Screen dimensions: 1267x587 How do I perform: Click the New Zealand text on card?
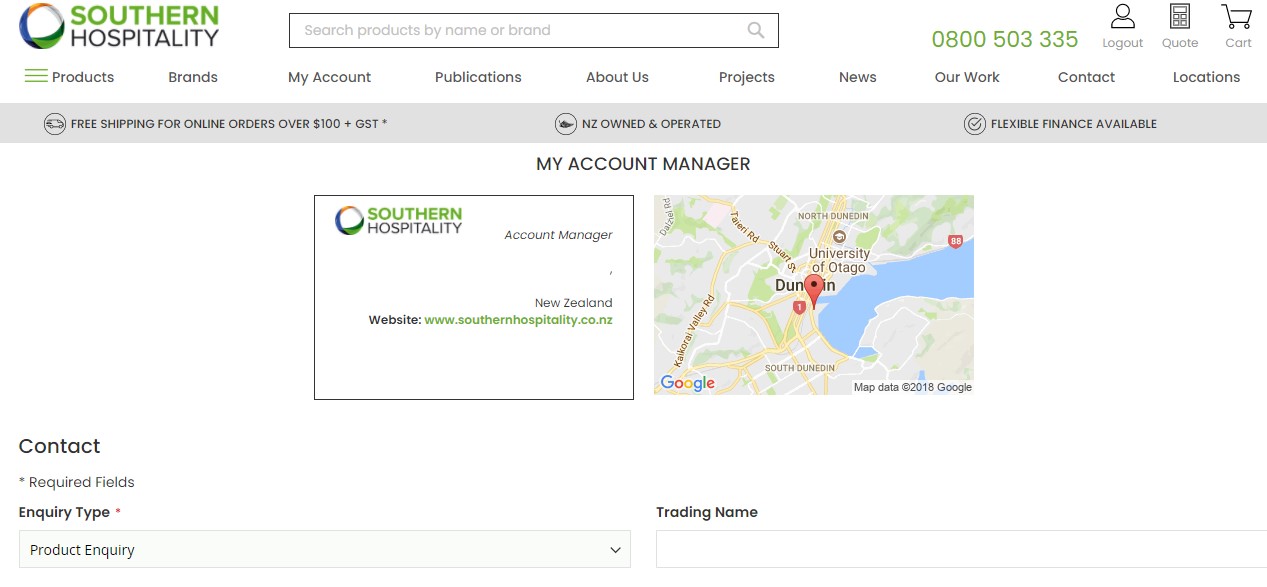(574, 303)
